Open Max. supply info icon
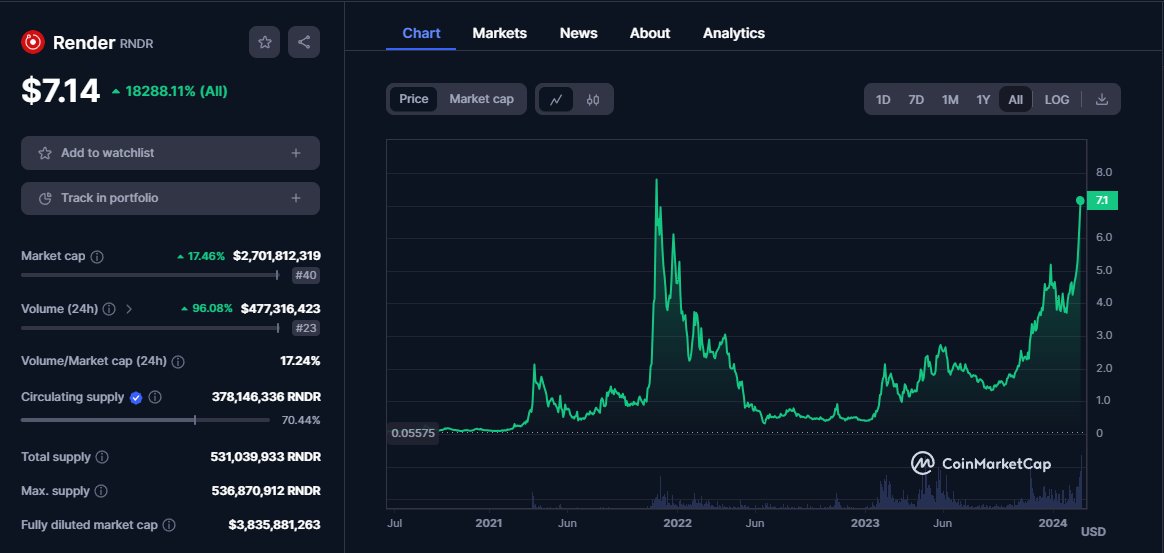Viewport: 1164px width, 553px height. coord(102,491)
